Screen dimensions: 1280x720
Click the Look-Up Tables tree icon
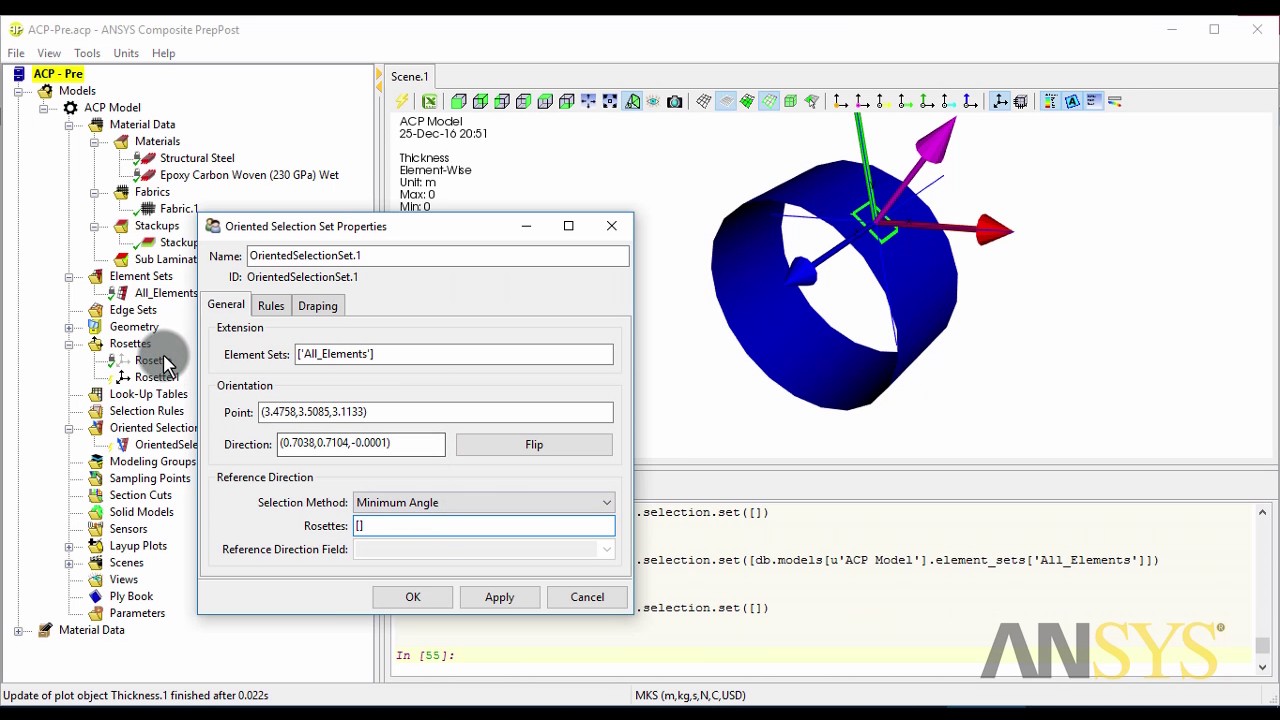point(96,394)
